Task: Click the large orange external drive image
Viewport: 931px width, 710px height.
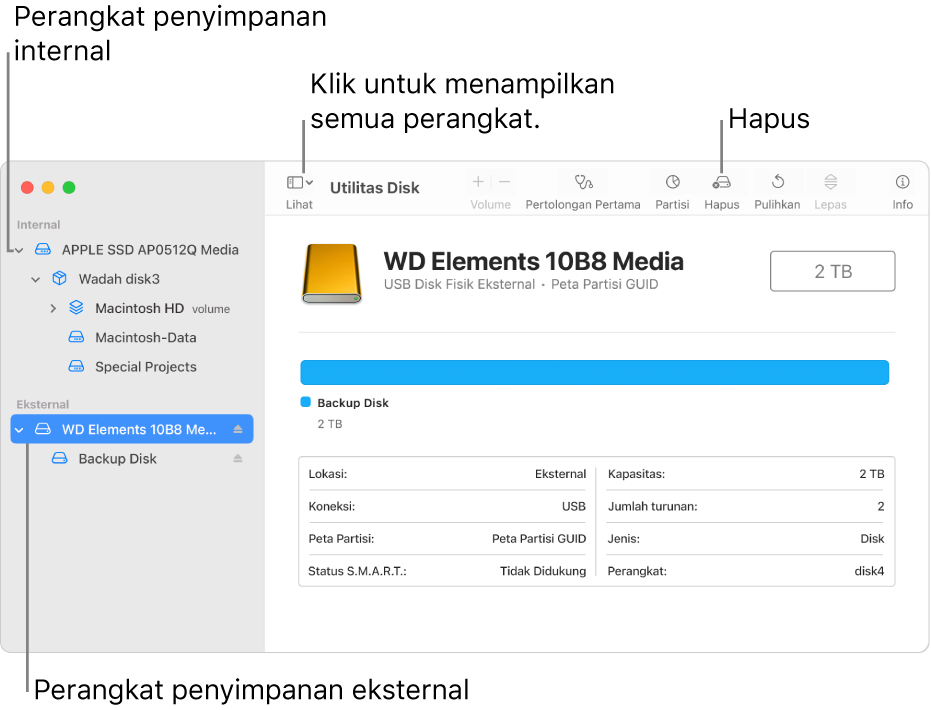Action: point(331,273)
